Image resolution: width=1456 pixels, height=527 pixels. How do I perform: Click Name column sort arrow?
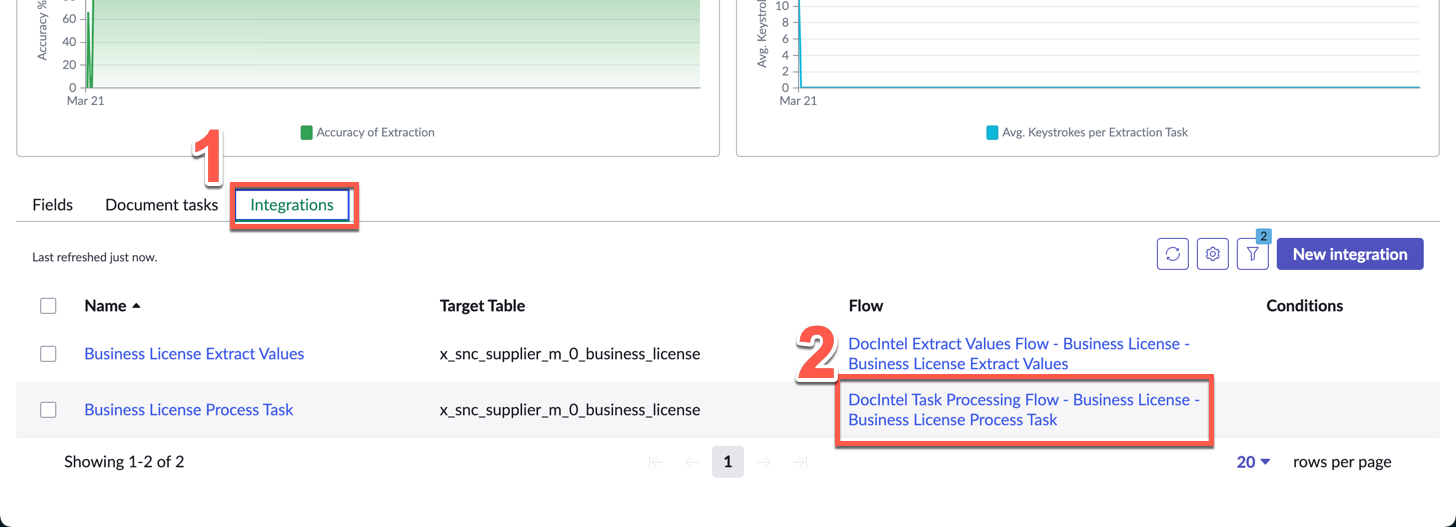tap(136, 306)
